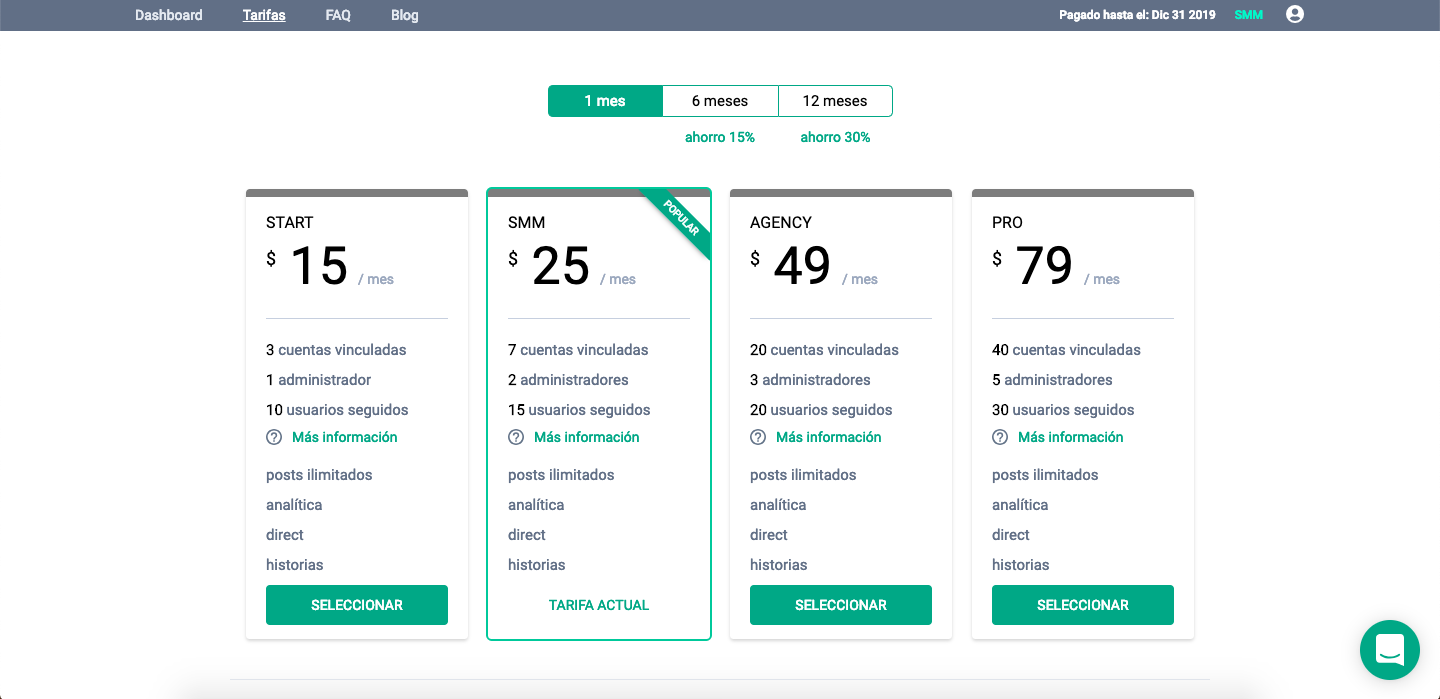Select the START plan
The width and height of the screenshot is (1440, 699).
(357, 605)
